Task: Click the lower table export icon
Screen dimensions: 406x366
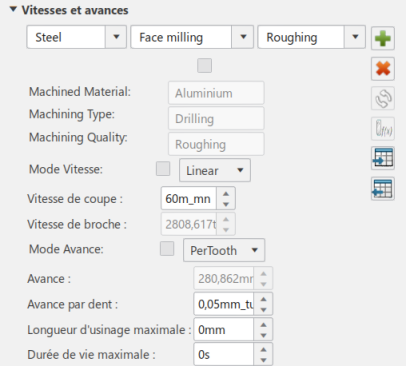Action: point(383,189)
